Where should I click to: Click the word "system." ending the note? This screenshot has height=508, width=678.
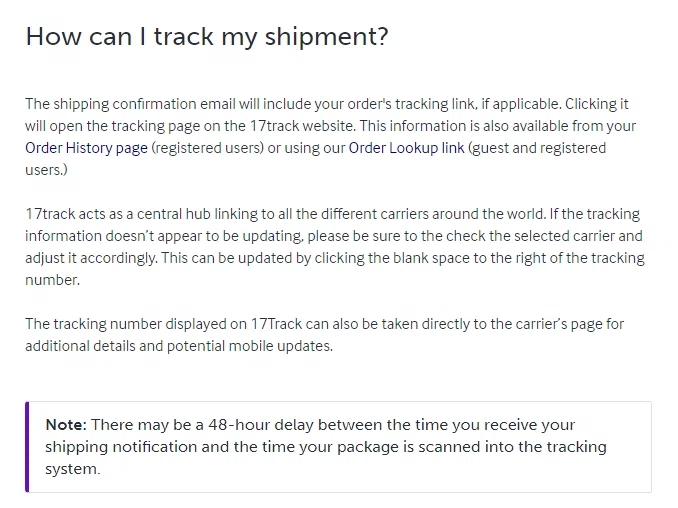(72, 469)
